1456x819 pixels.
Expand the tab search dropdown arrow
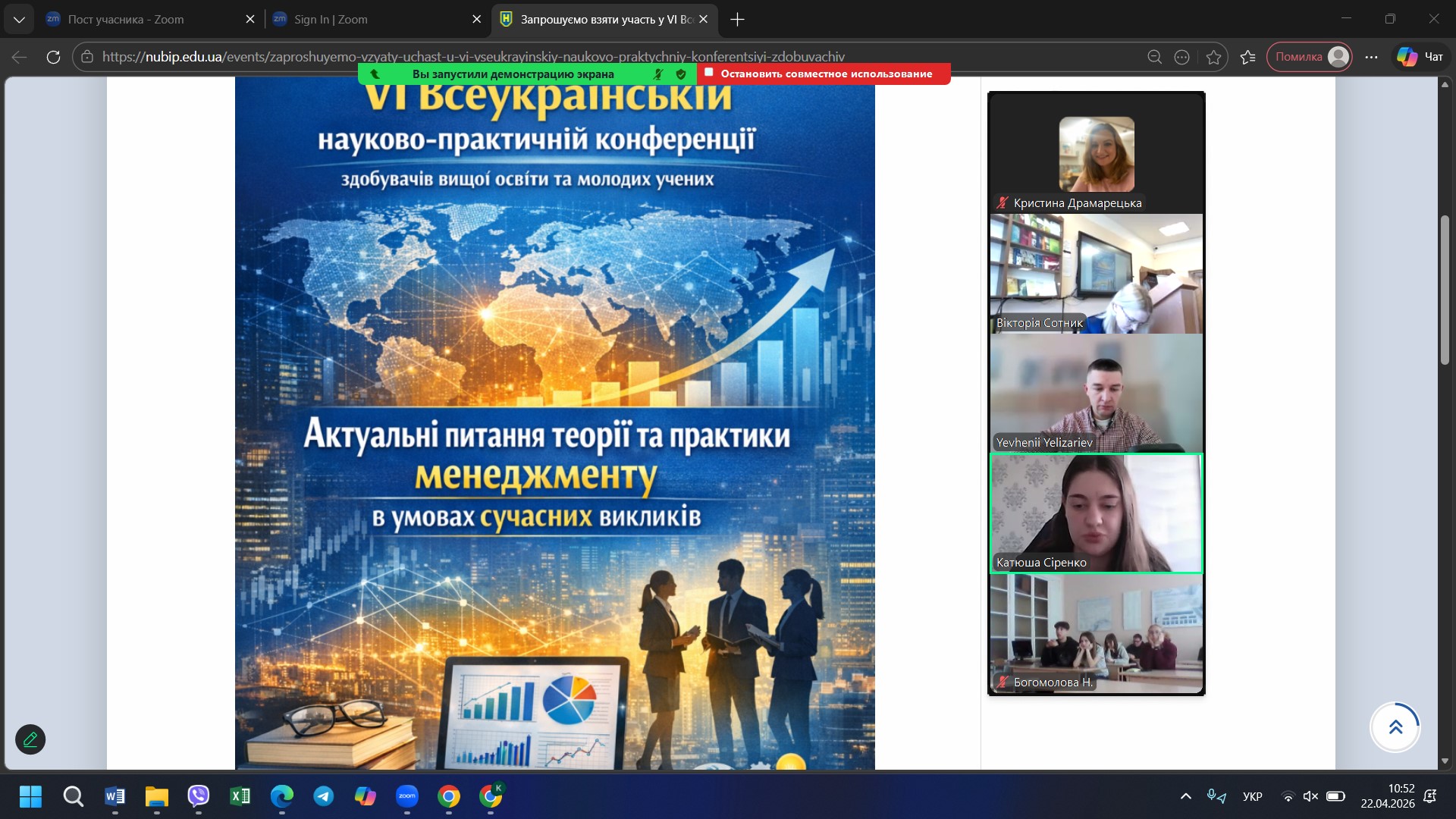[19, 19]
